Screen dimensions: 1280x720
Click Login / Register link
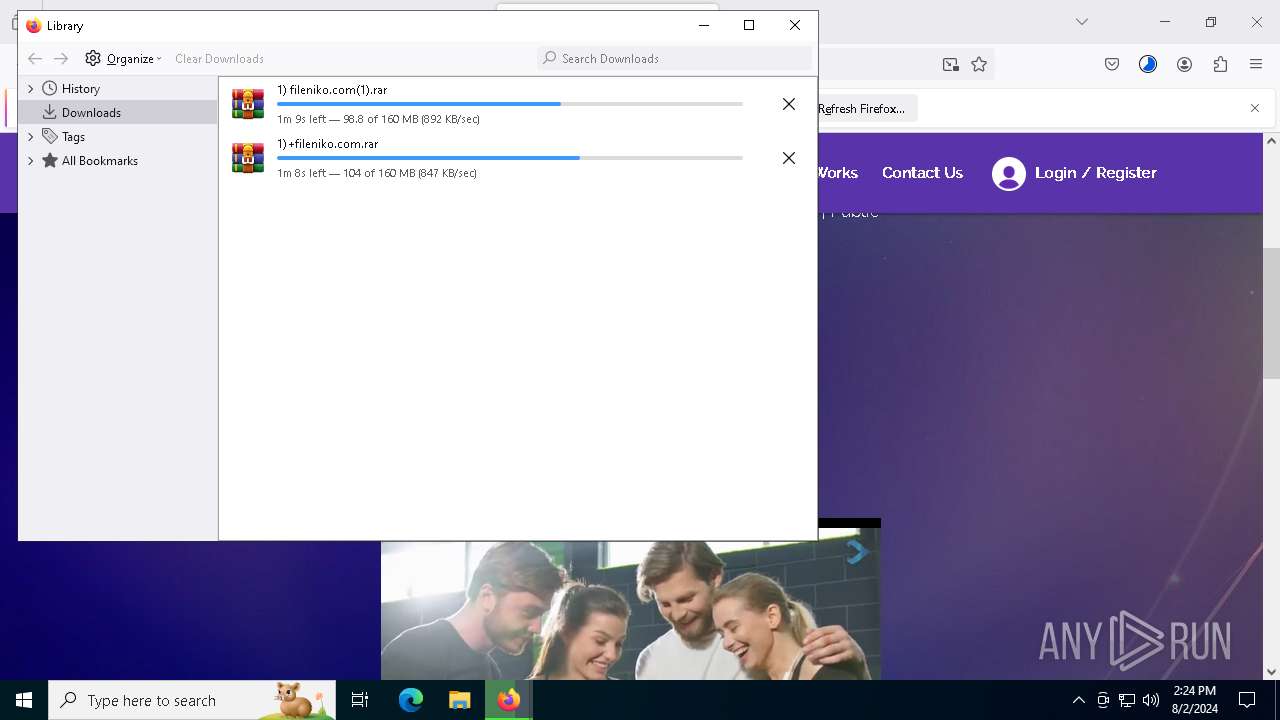pyautogui.click(x=1096, y=173)
